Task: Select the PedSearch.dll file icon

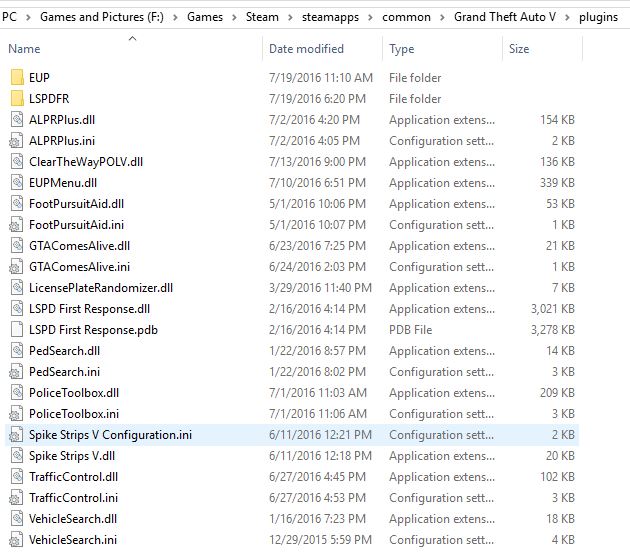Action: (x=16, y=351)
